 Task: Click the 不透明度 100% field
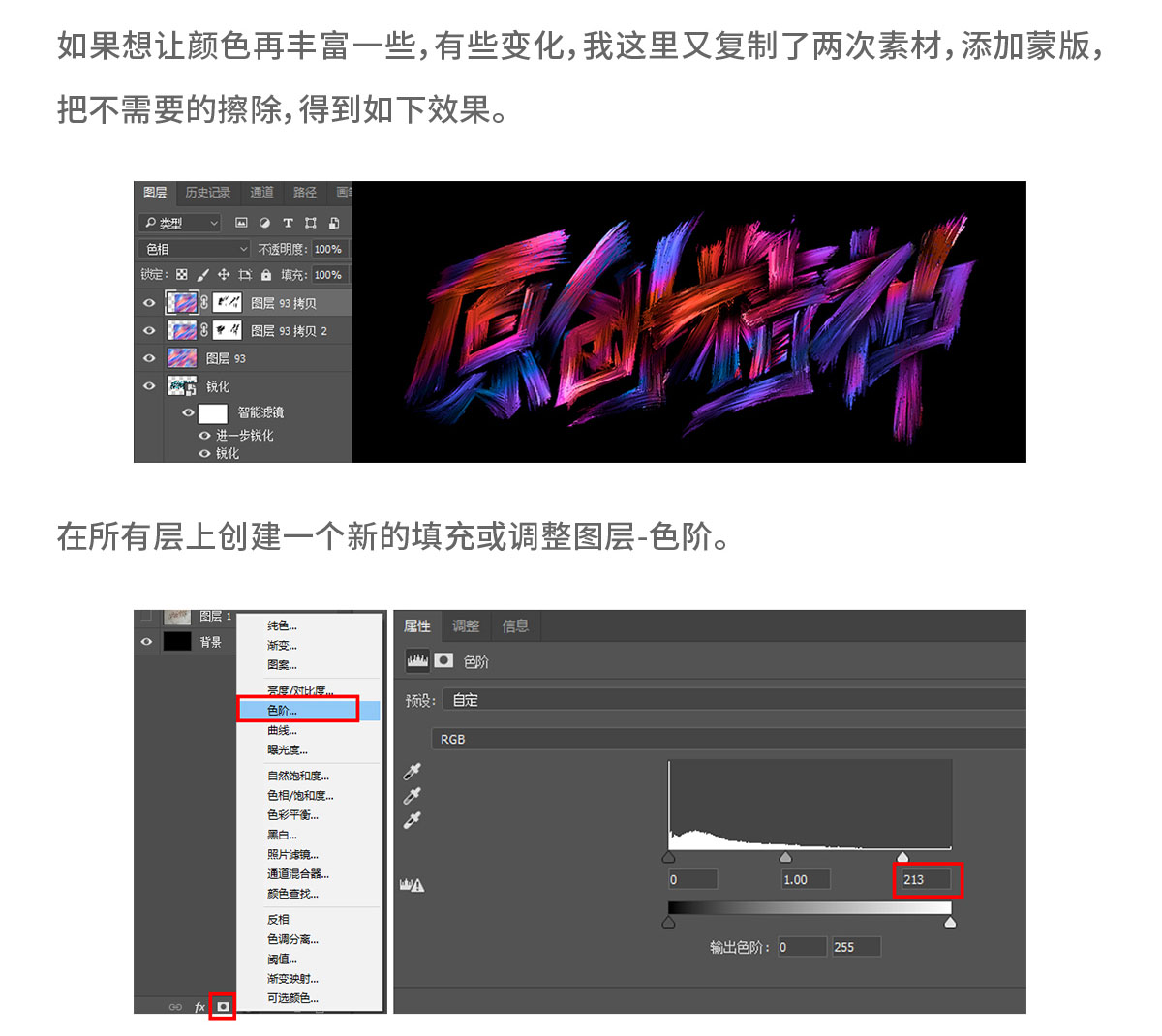[x=328, y=249]
